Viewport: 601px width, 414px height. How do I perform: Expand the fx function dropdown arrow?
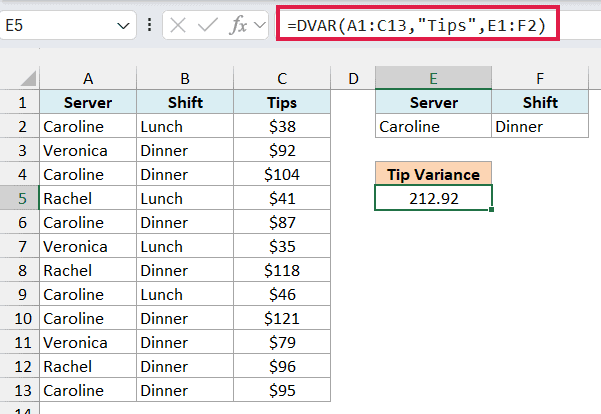coord(260,26)
